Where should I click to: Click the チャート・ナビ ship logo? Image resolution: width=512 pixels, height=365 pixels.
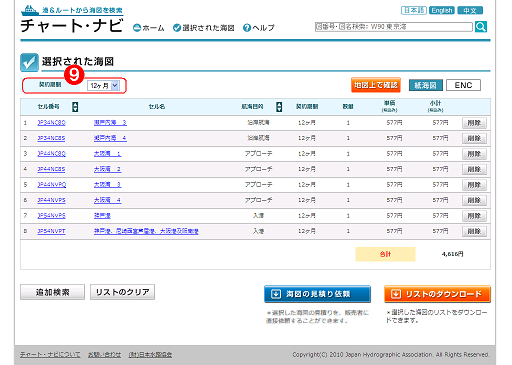(x=72, y=19)
